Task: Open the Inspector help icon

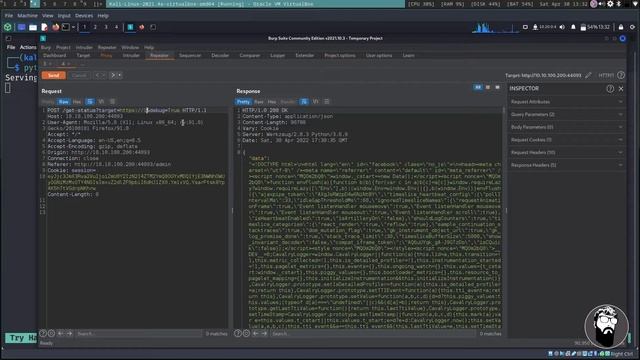Action: pos(610,89)
